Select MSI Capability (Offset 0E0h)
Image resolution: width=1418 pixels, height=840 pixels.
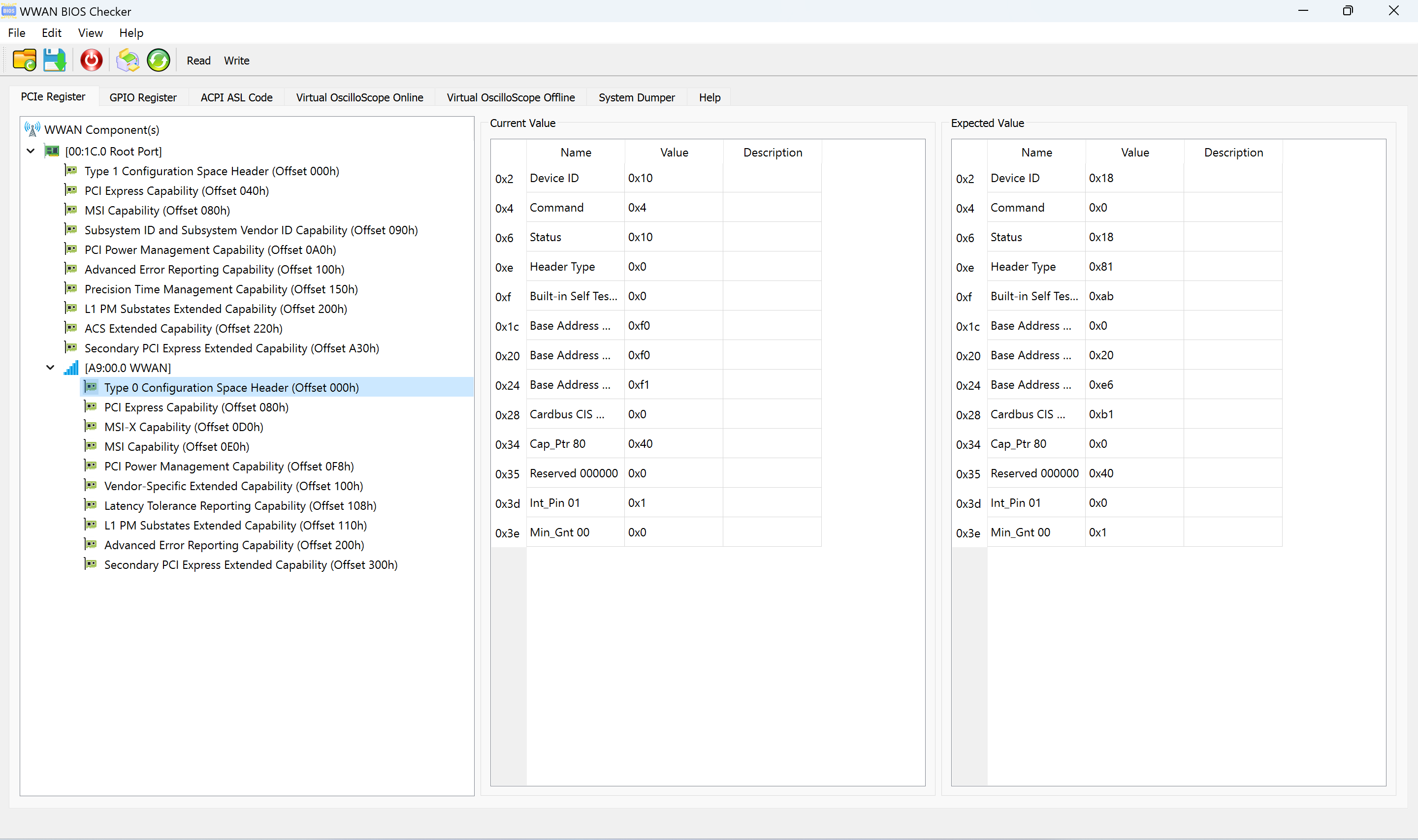[177, 447]
